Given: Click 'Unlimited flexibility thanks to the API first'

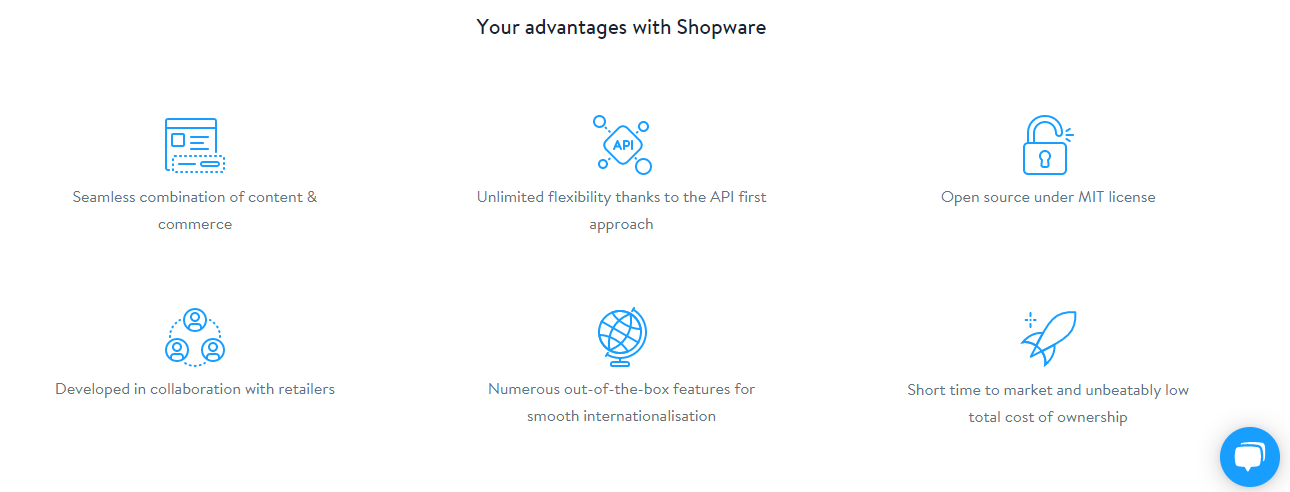Looking at the screenshot, I should 622,197.
